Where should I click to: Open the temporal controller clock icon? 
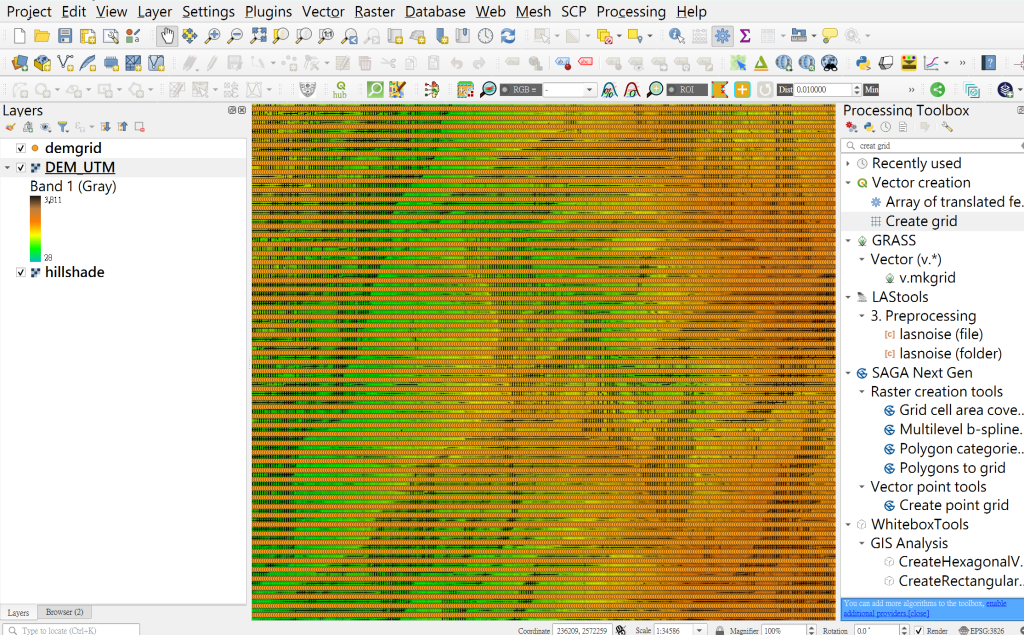tap(485, 36)
